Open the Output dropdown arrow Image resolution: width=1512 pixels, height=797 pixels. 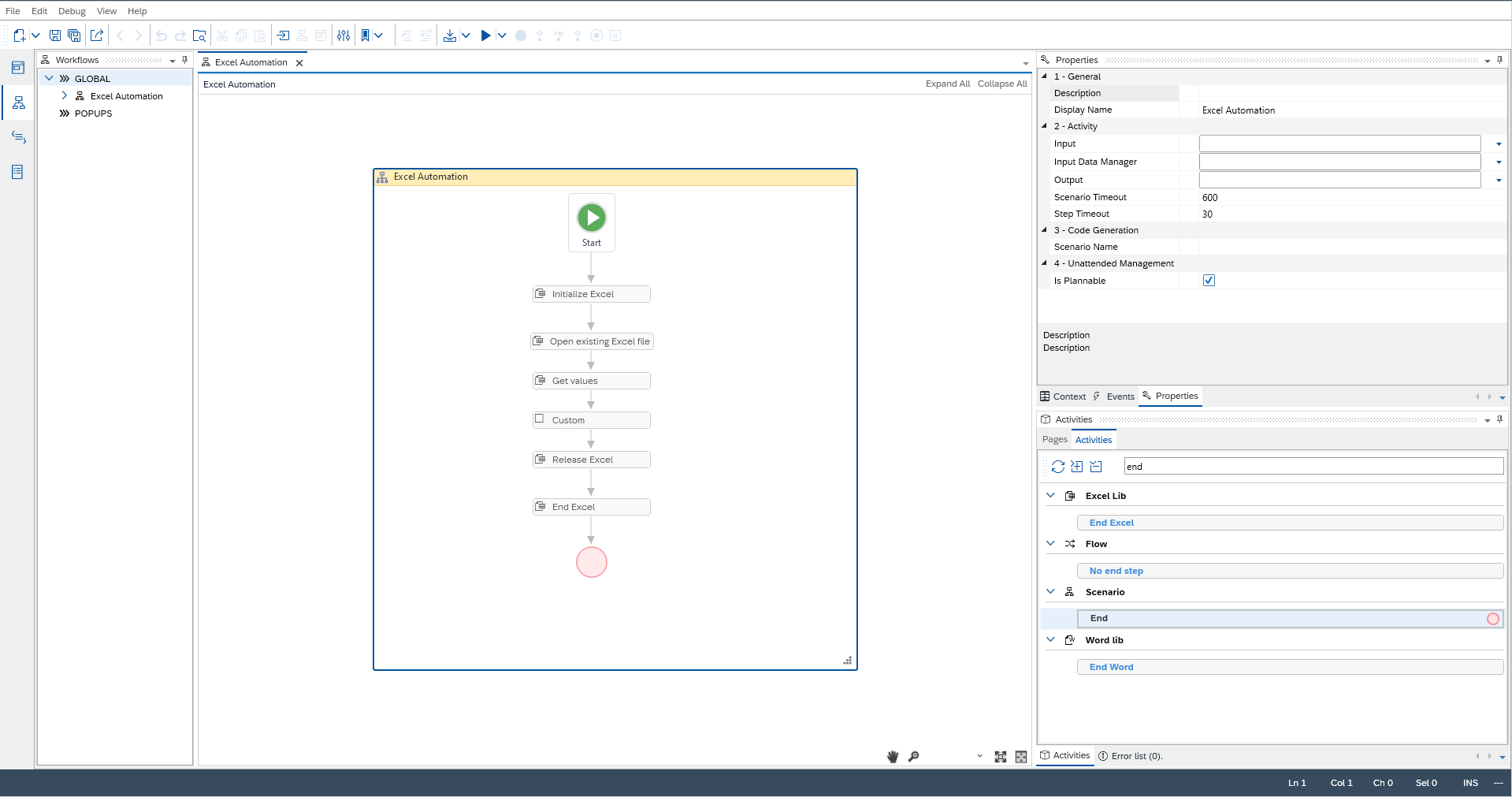pos(1499,181)
